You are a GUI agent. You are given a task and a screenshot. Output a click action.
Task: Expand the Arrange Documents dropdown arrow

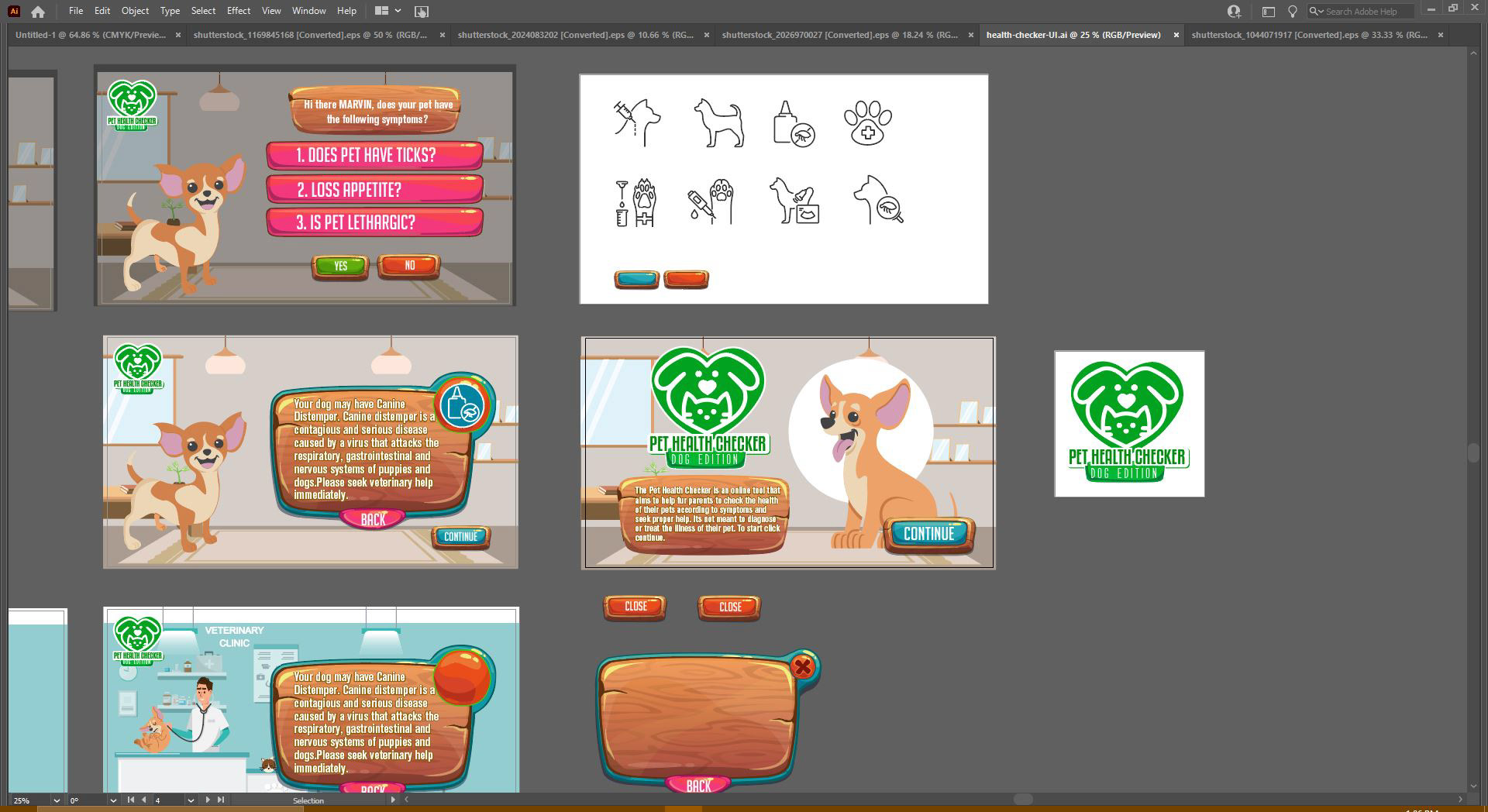pyautogui.click(x=398, y=11)
